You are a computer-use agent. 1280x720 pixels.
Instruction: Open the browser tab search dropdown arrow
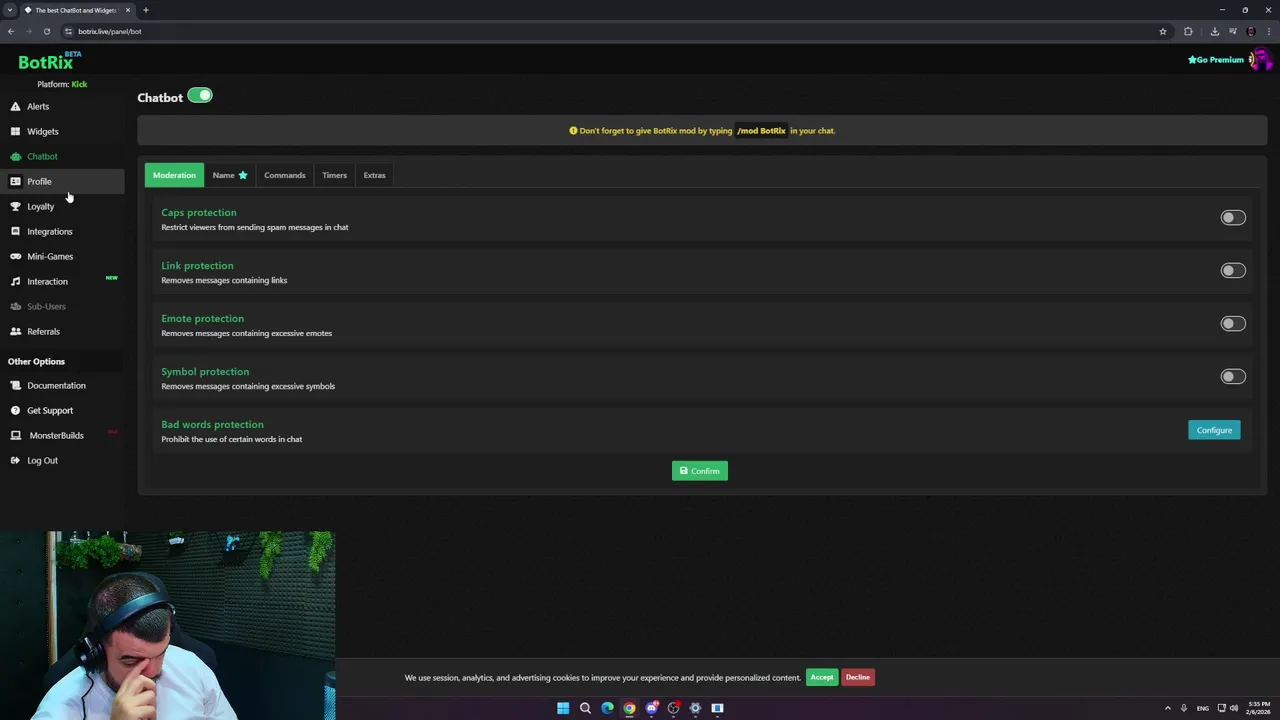[10, 10]
